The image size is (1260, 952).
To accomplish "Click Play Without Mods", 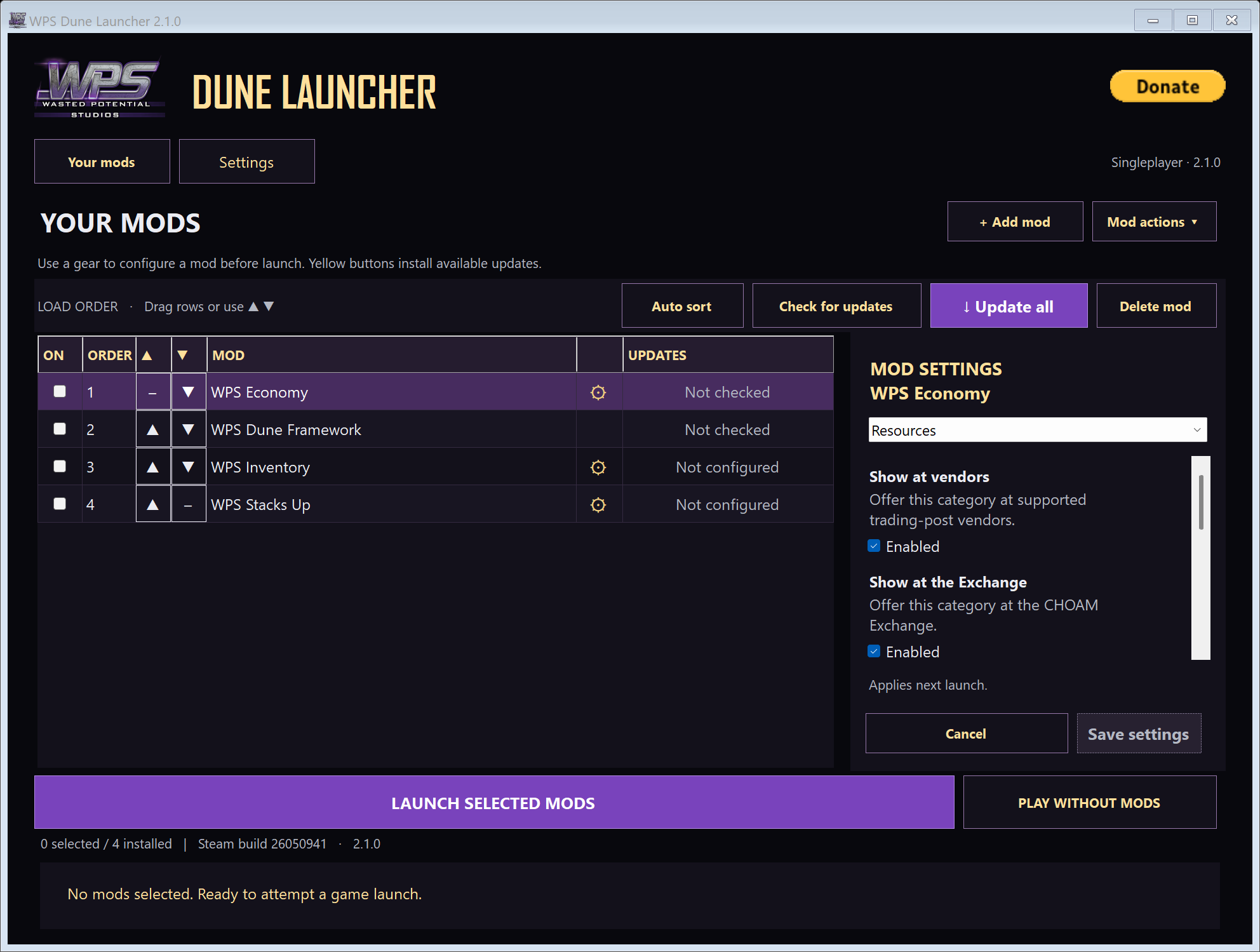I will 1089,803.
